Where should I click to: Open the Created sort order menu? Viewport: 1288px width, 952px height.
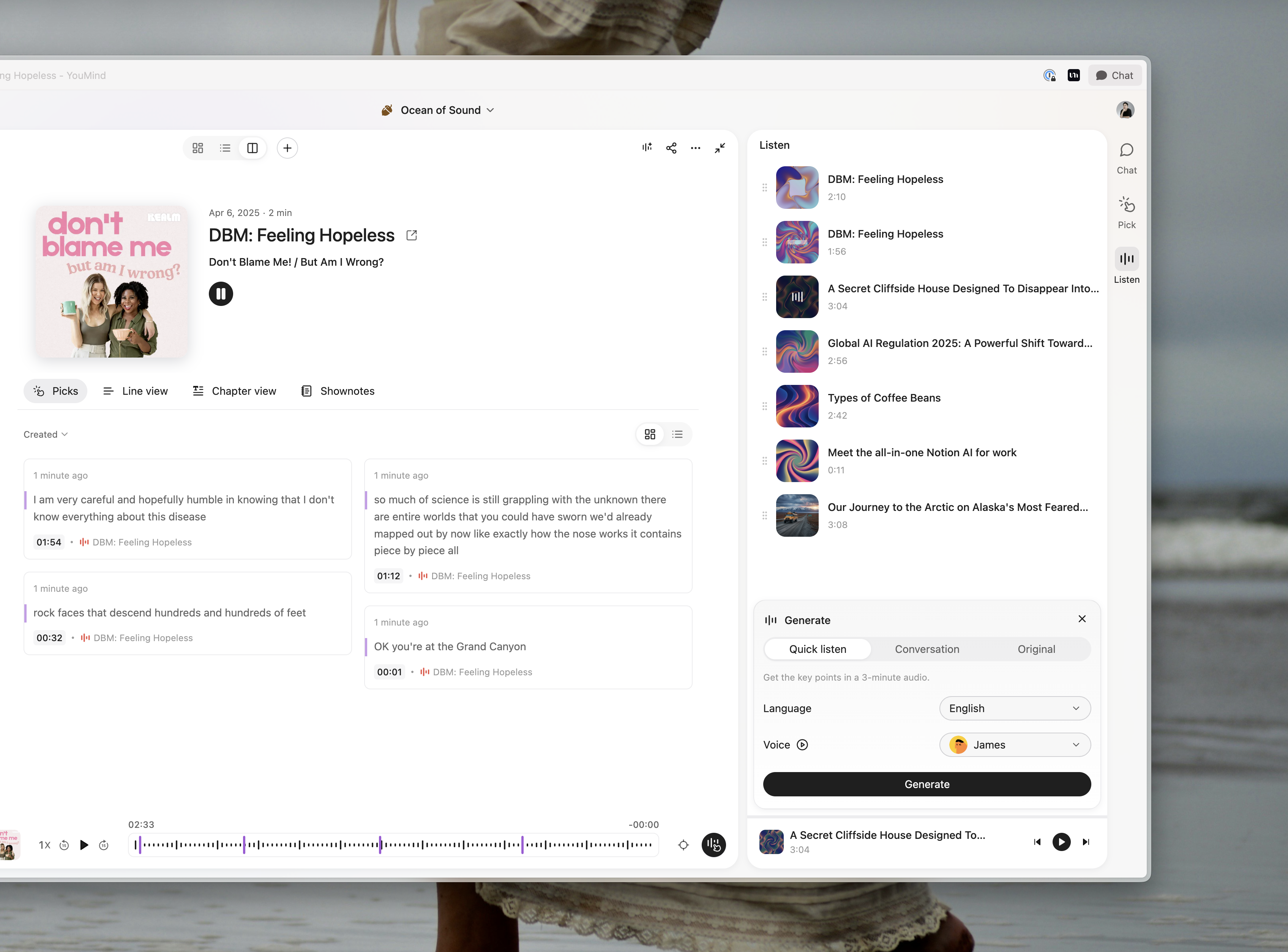pos(46,435)
